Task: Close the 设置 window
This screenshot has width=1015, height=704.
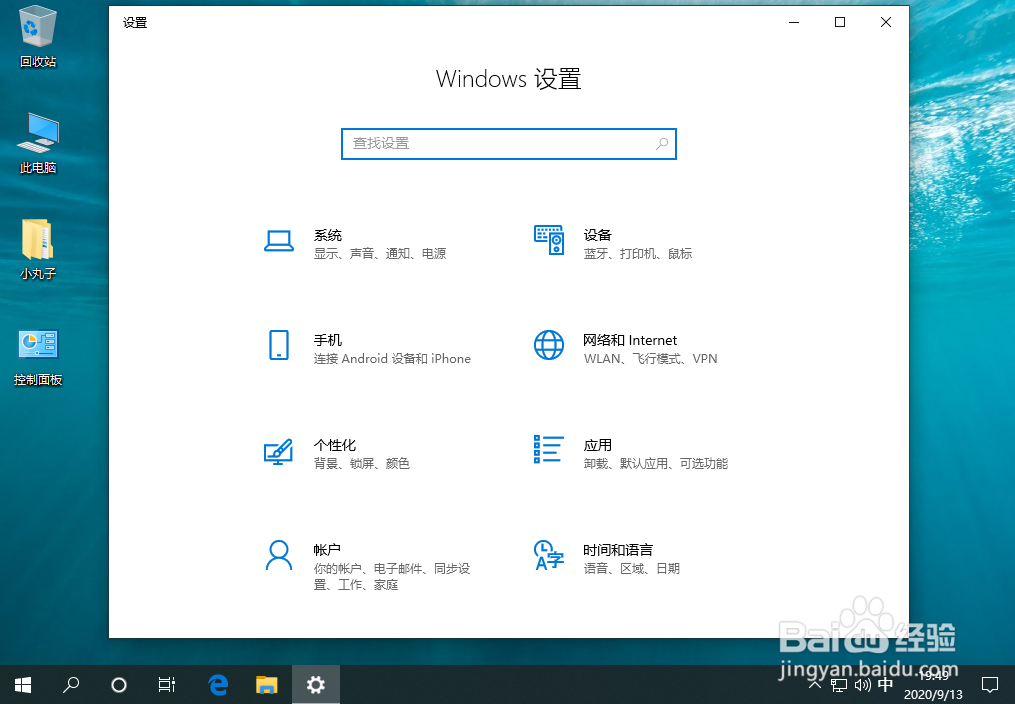Action: tap(886, 22)
